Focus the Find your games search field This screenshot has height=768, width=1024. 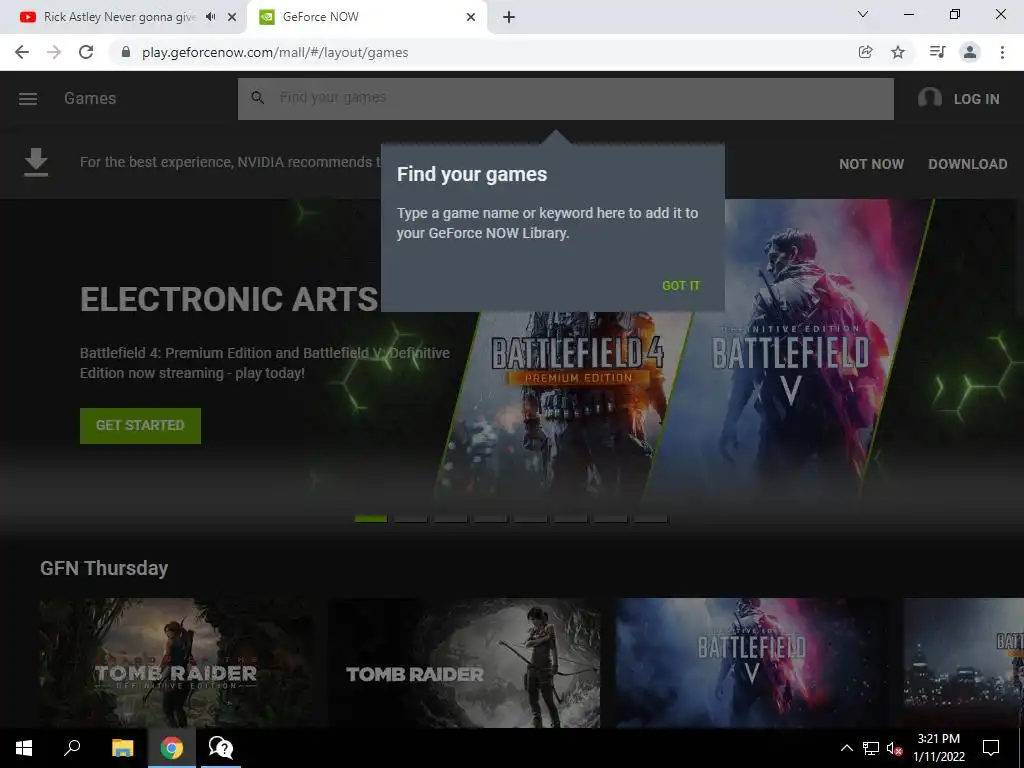pos(566,99)
